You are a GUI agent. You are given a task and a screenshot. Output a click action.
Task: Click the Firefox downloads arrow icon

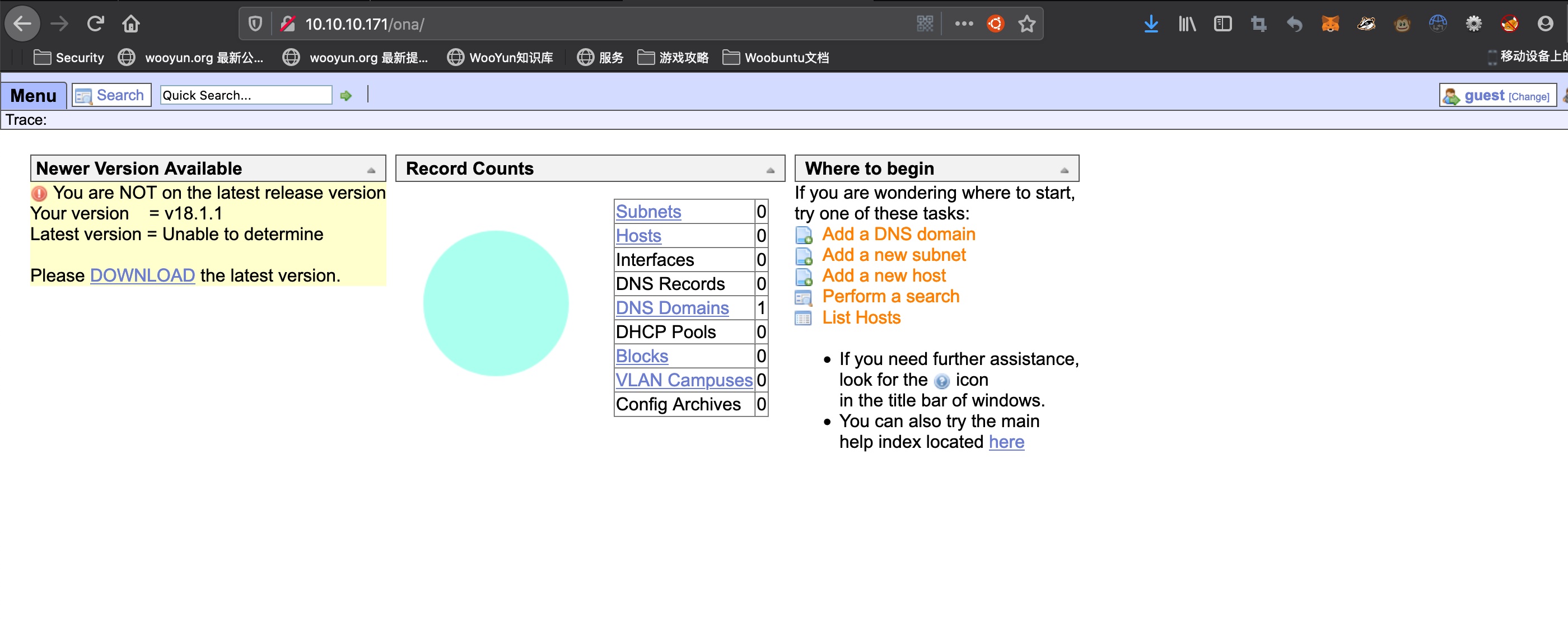[1150, 24]
